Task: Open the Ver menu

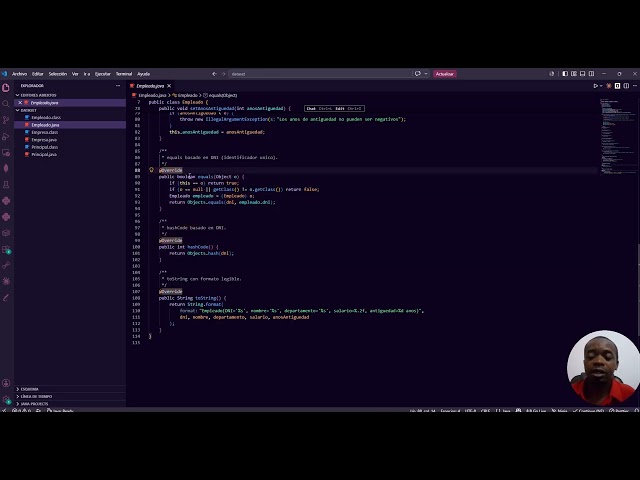Action: [x=75, y=74]
